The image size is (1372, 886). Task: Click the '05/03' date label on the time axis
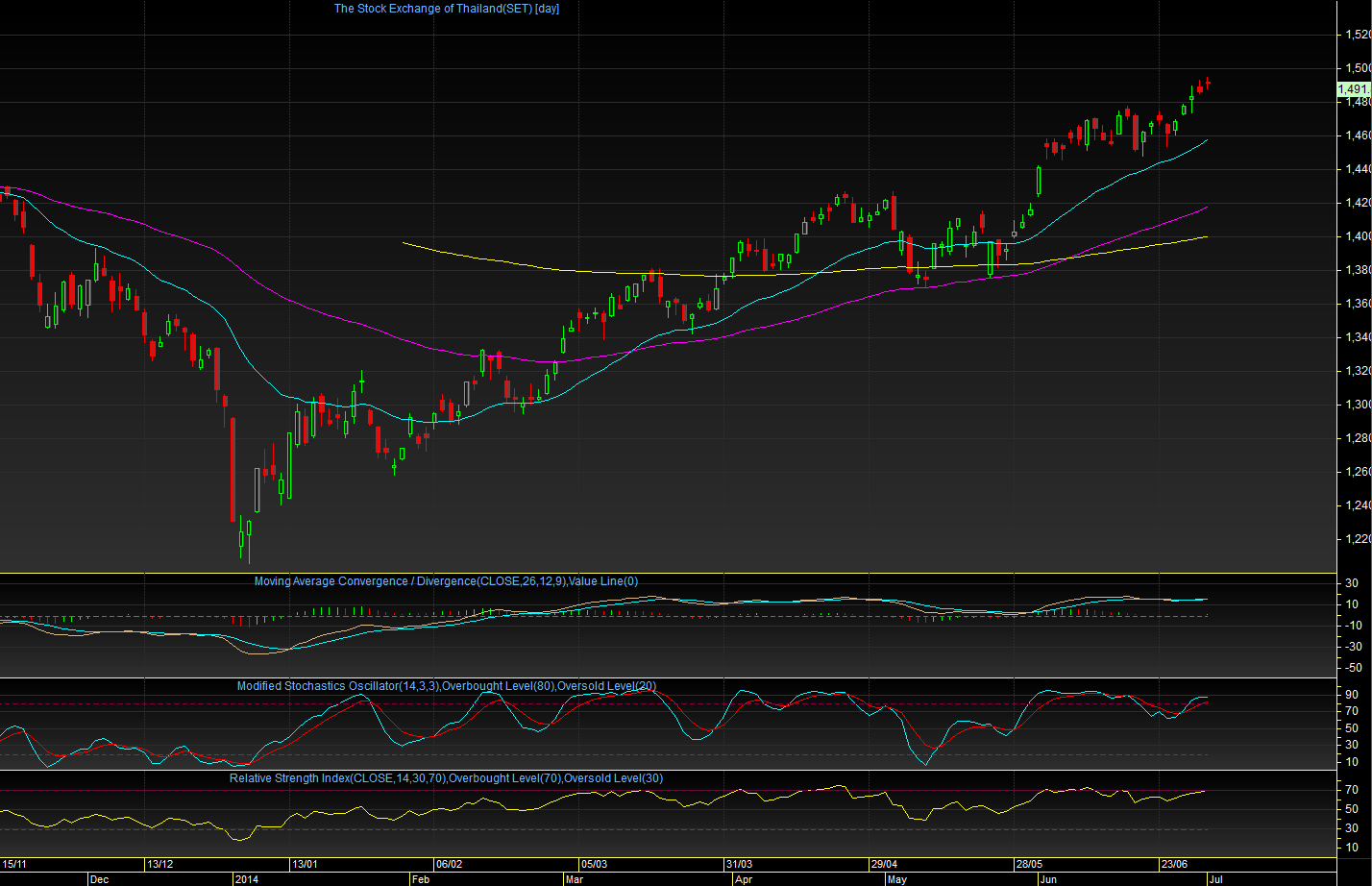[x=594, y=863]
